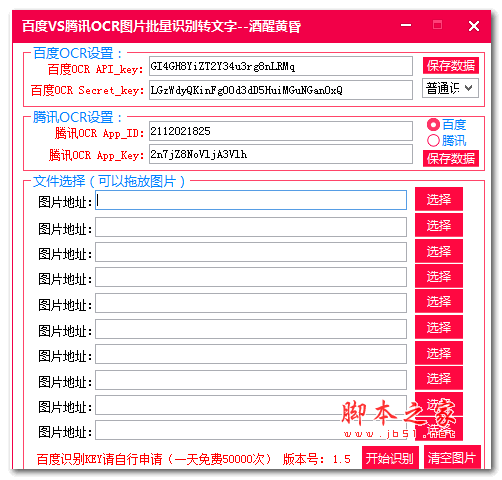502x480 pixels.
Task: Focus the eighth 图片地址 input field
Action: click(x=251, y=380)
